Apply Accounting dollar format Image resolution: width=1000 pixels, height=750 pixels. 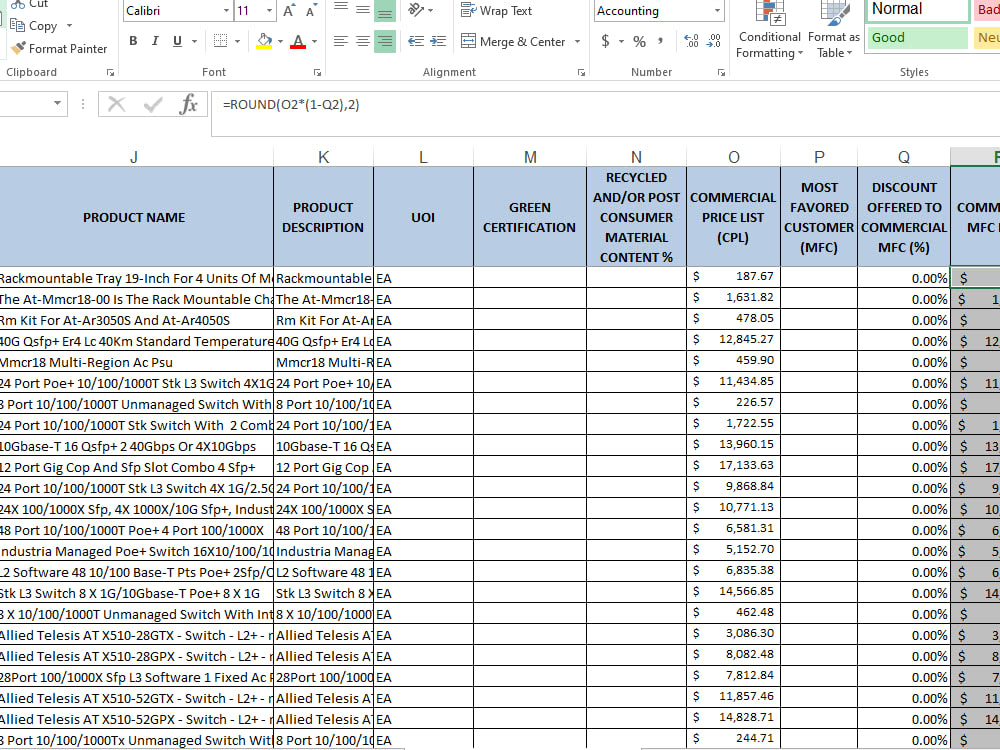point(605,42)
